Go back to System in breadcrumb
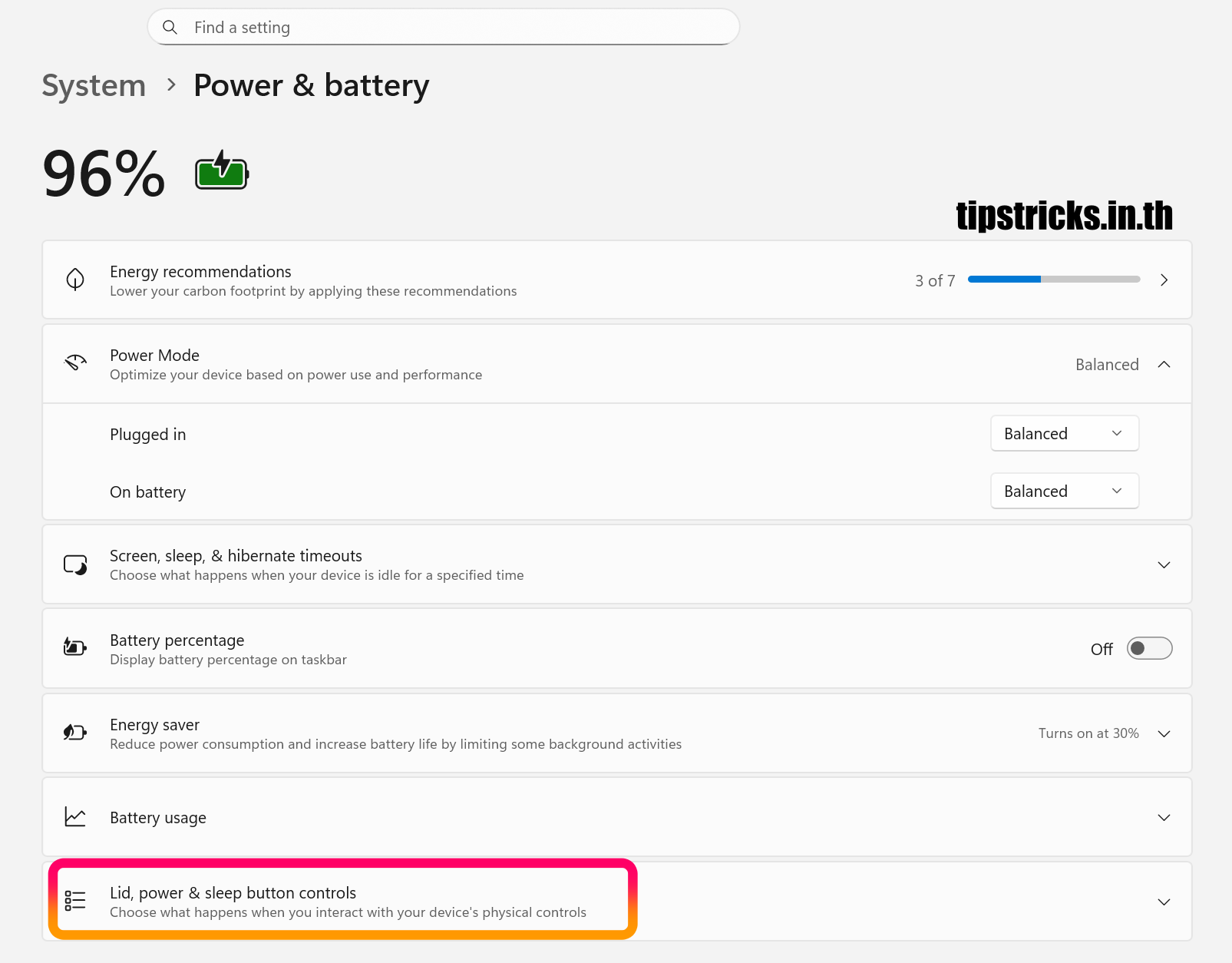The image size is (1232, 963). click(94, 86)
